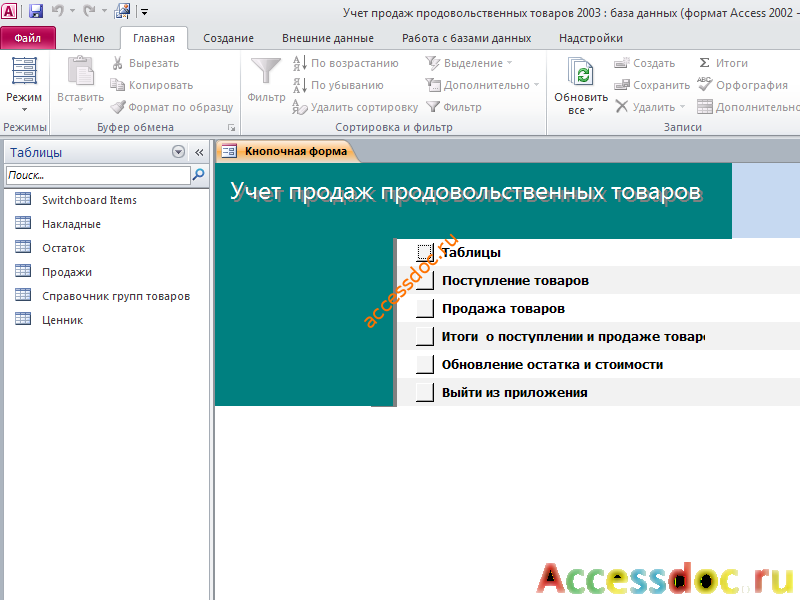Image resolution: width=800 pixels, height=600 pixels.
Task: Click Удалить record button
Action: coord(645,107)
